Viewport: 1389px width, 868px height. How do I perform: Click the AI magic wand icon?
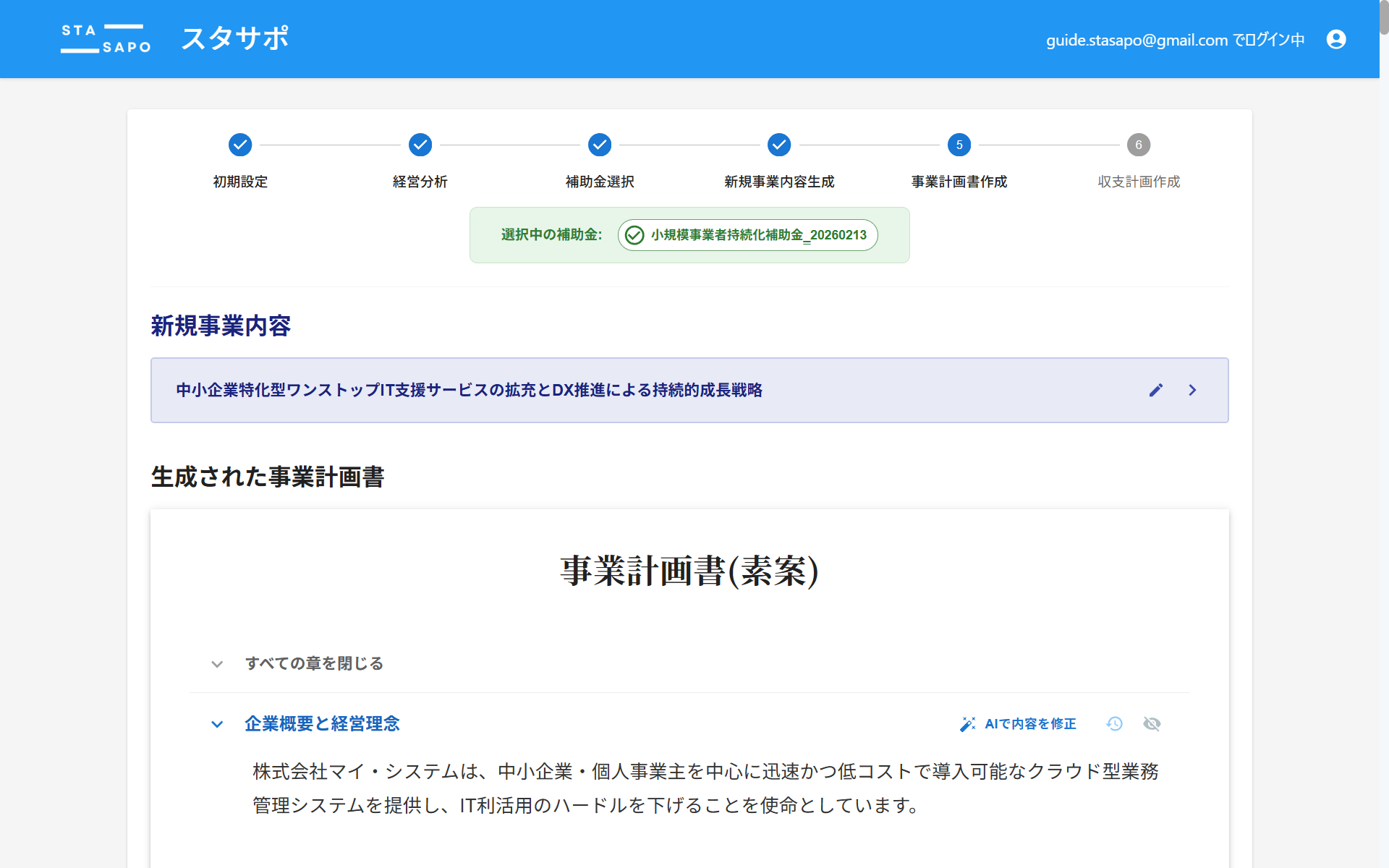coord(967,724)
